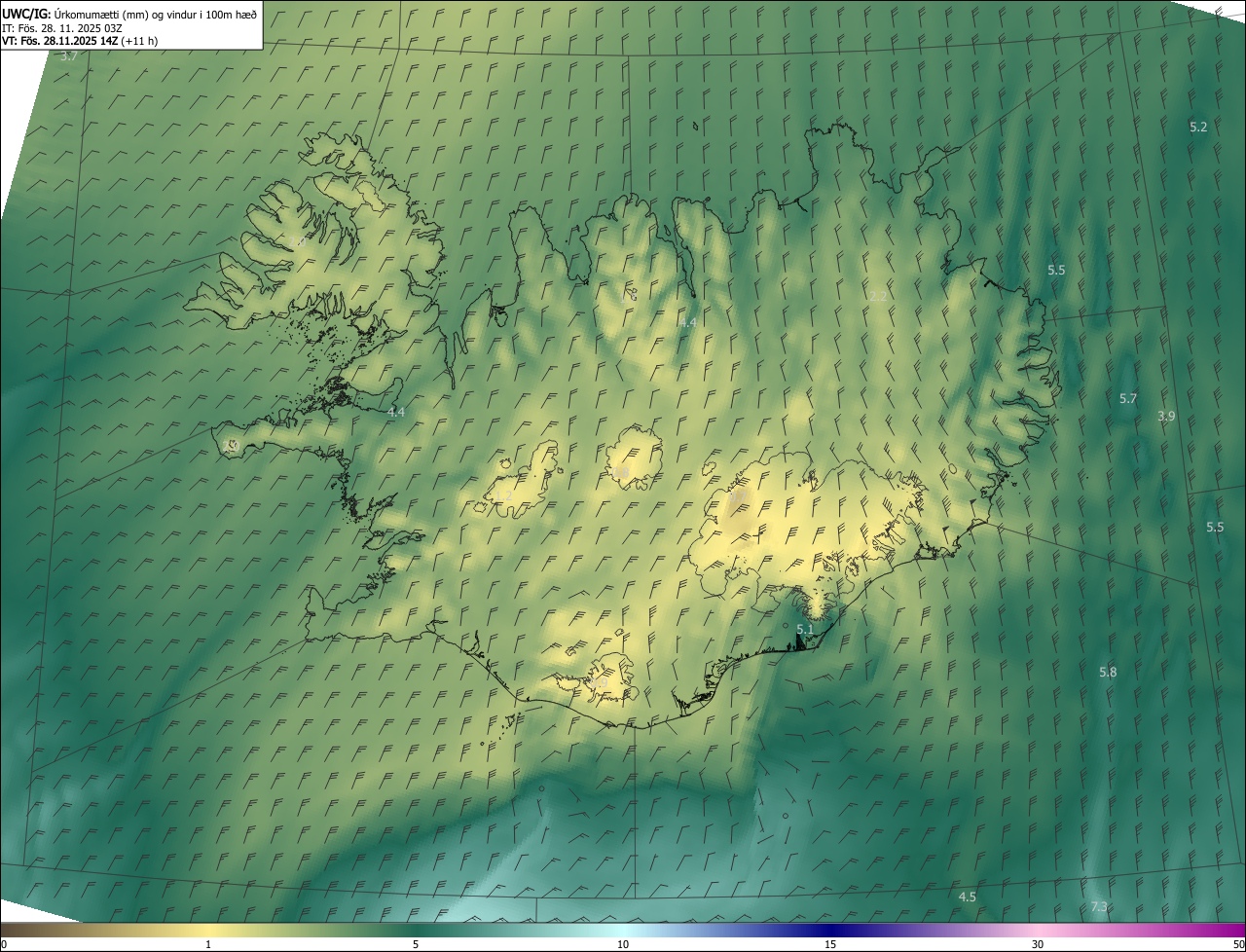Click the colour scale label 5
1246x952 pixels.
[x=416, y=944]
